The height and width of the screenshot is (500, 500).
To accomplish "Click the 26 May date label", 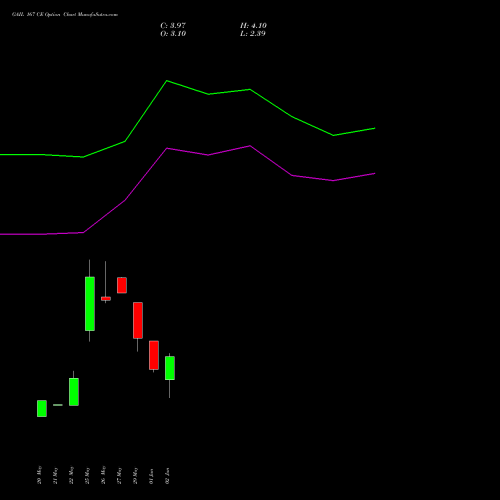I will point(103,475).
